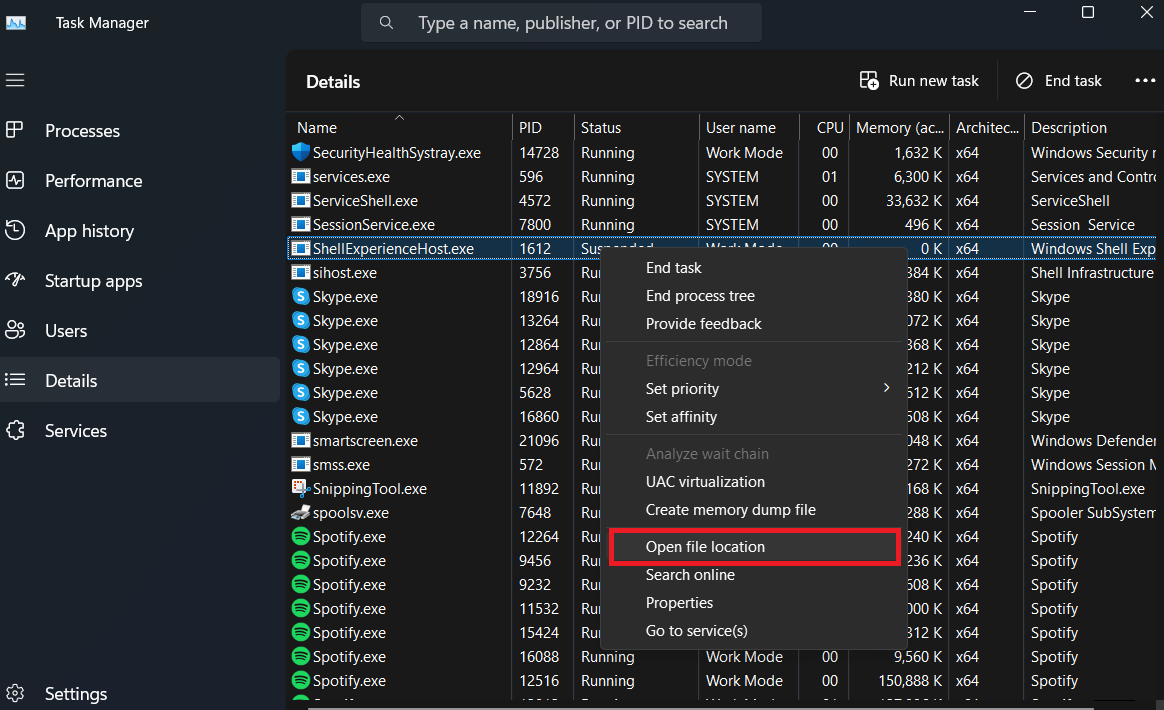
Task: Click Spotify icon for PID 12264
Action: (301, 536)
